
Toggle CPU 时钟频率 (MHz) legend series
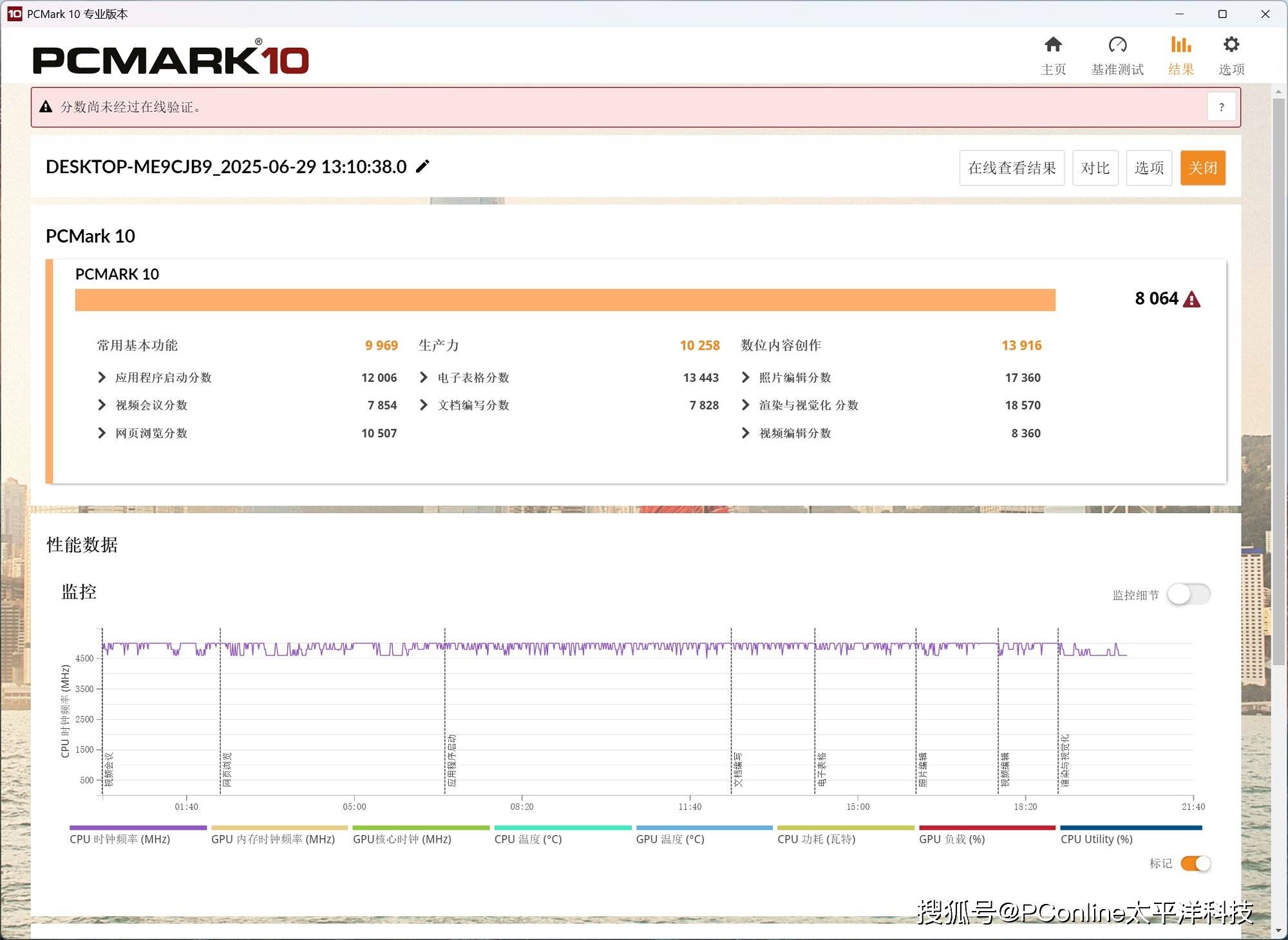120,839
